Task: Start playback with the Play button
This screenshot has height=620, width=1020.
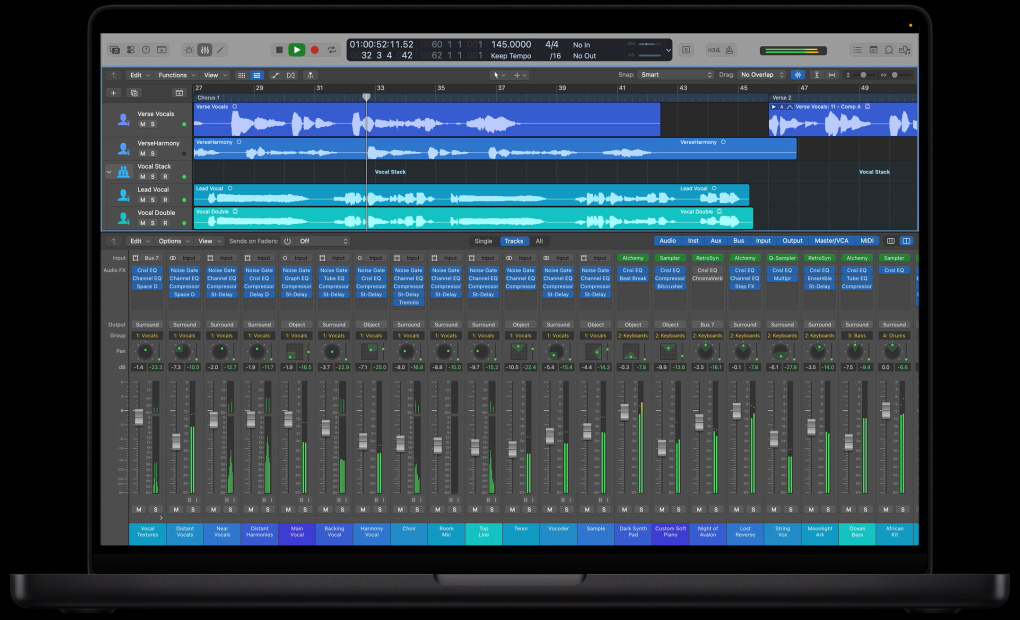Action: [x=297, y=50]
